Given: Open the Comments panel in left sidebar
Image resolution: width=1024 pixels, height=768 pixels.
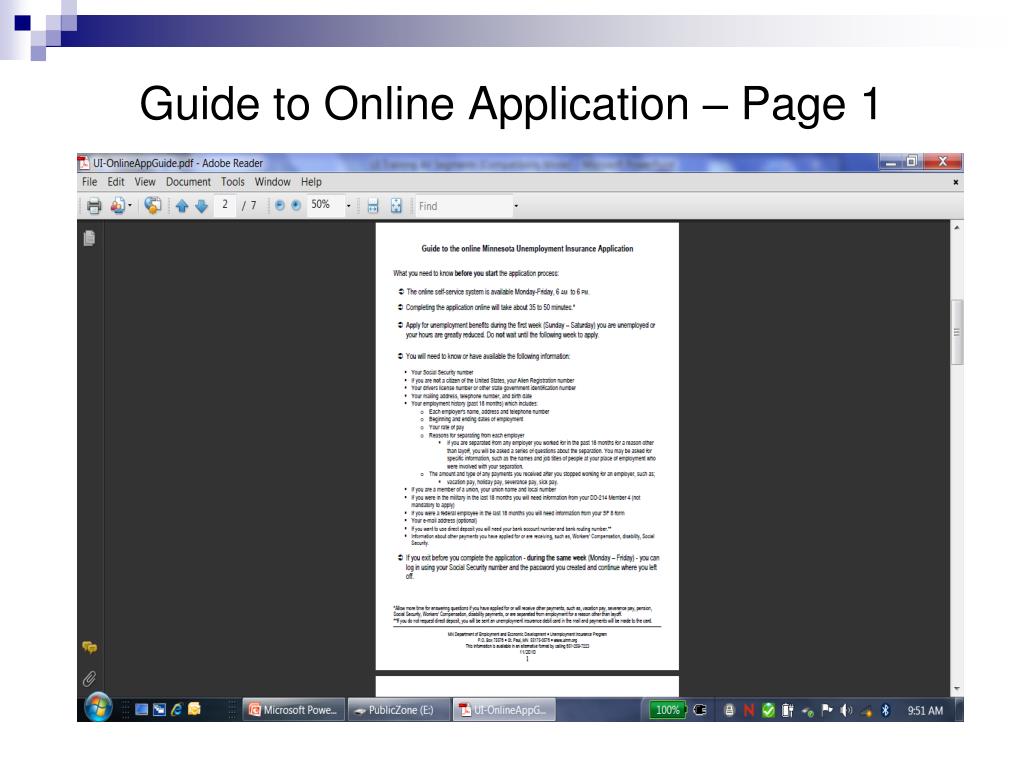Looking at the screenshot, I should tap(89, 647).
